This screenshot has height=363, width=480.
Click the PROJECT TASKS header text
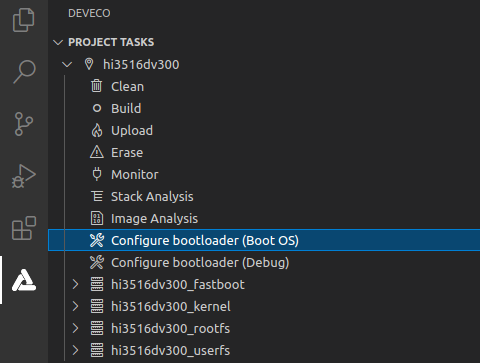click(x=111, y=42)
